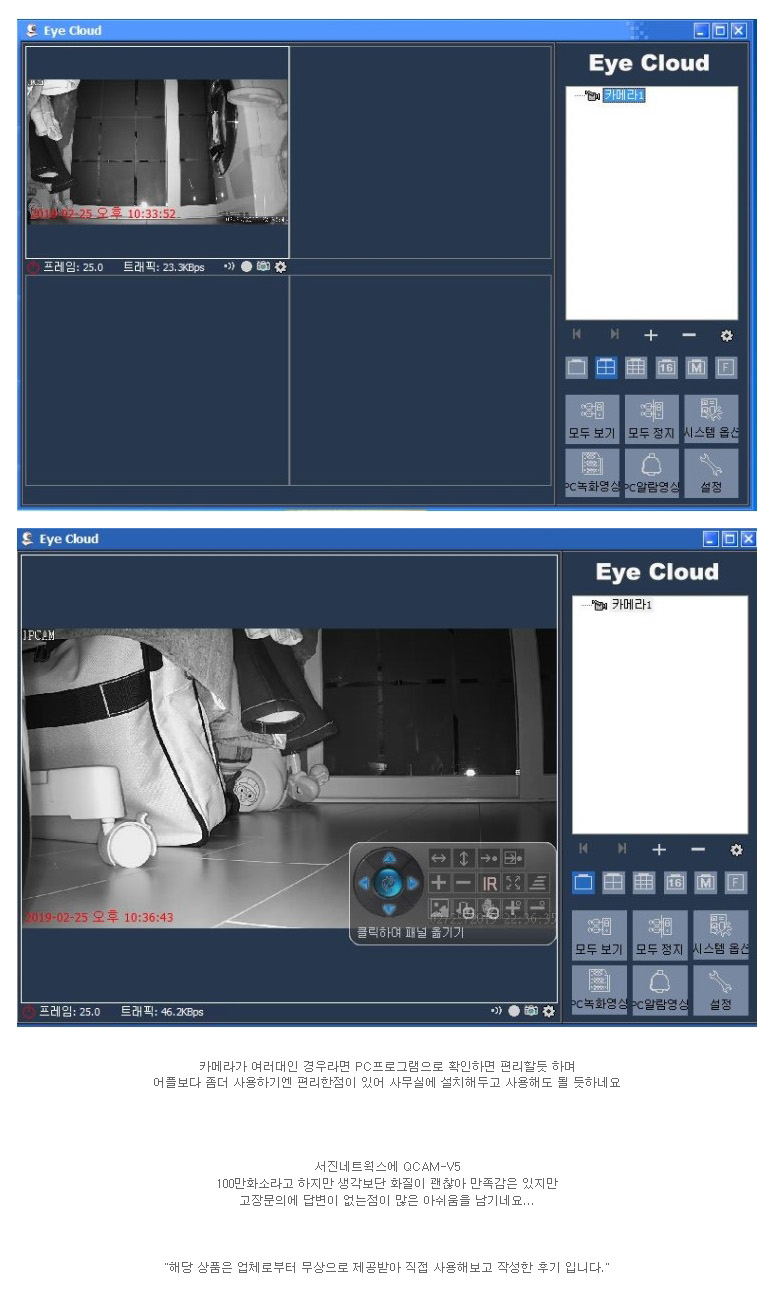Click 모두 정지 button in top window

tap(652, 419)
